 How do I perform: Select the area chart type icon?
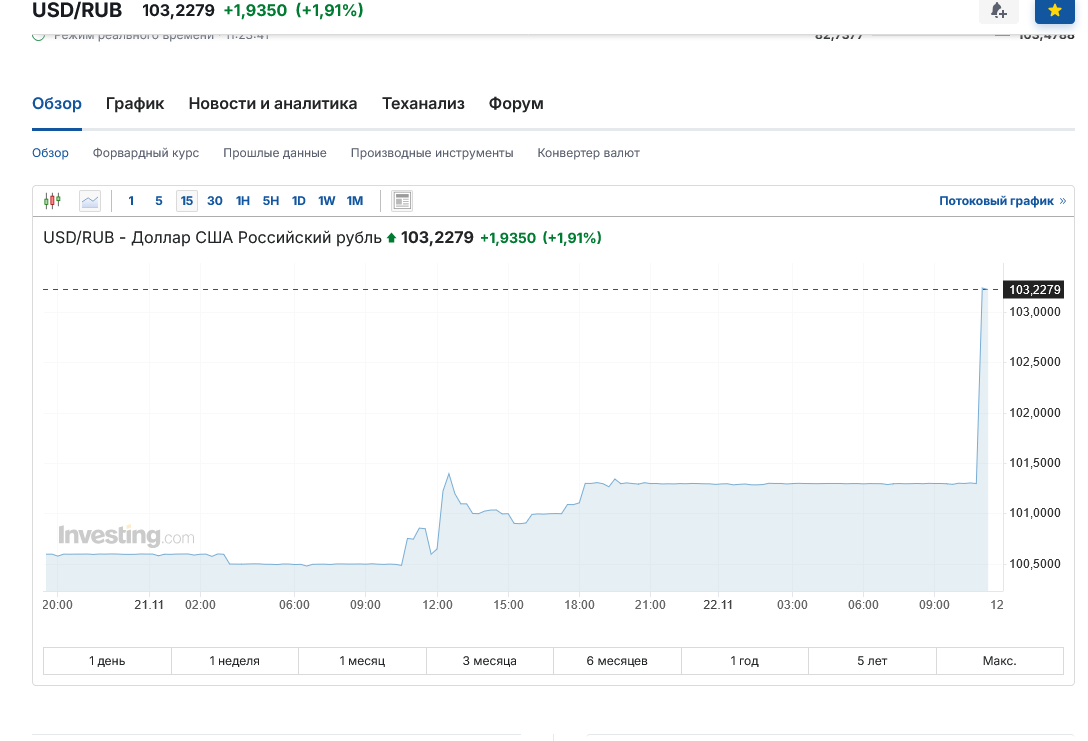click(x=90, y=201)
